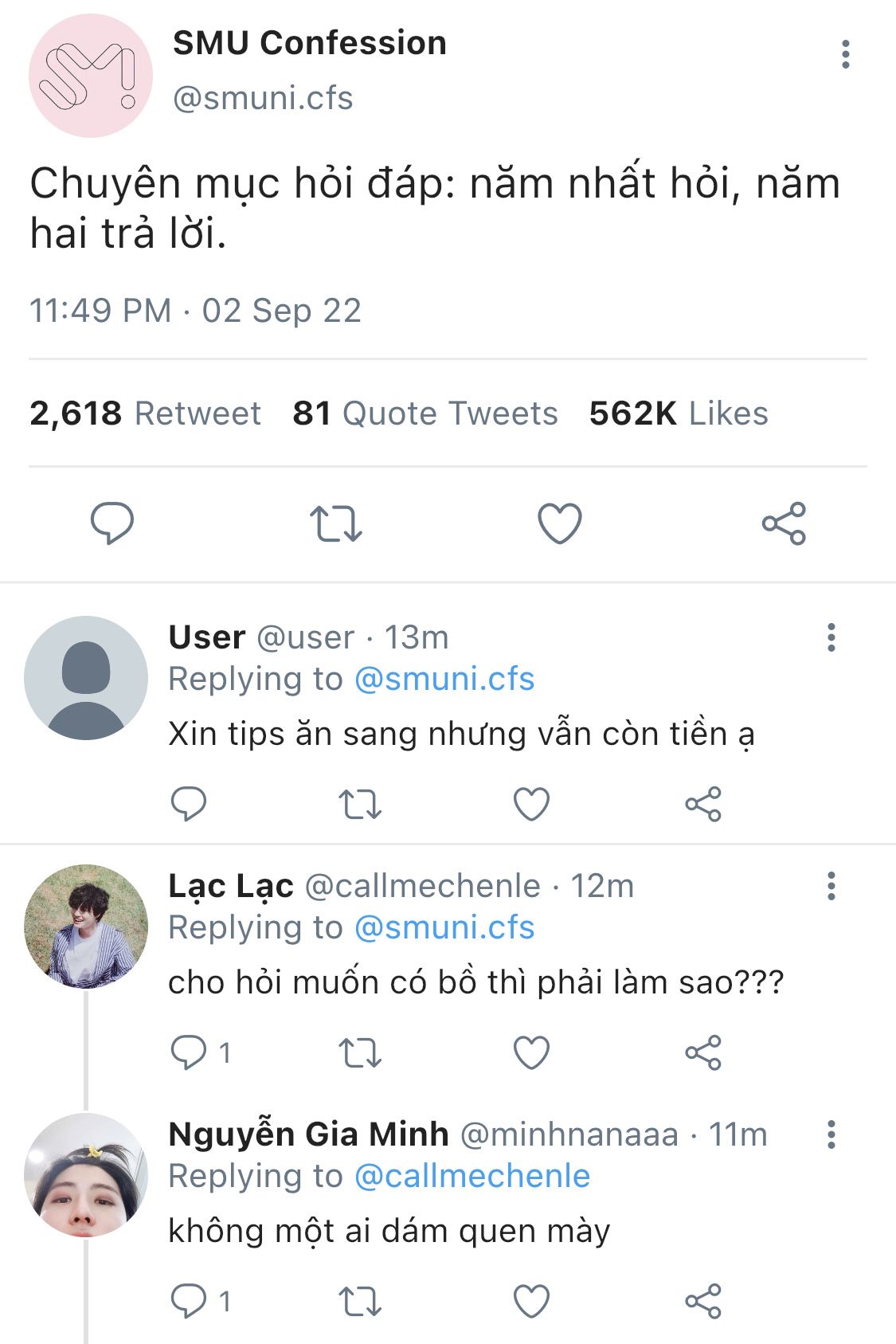Retweet Nguyễn Gia Minh's reply
This screenshot has height=1344, width=896.
point(360,1301)
